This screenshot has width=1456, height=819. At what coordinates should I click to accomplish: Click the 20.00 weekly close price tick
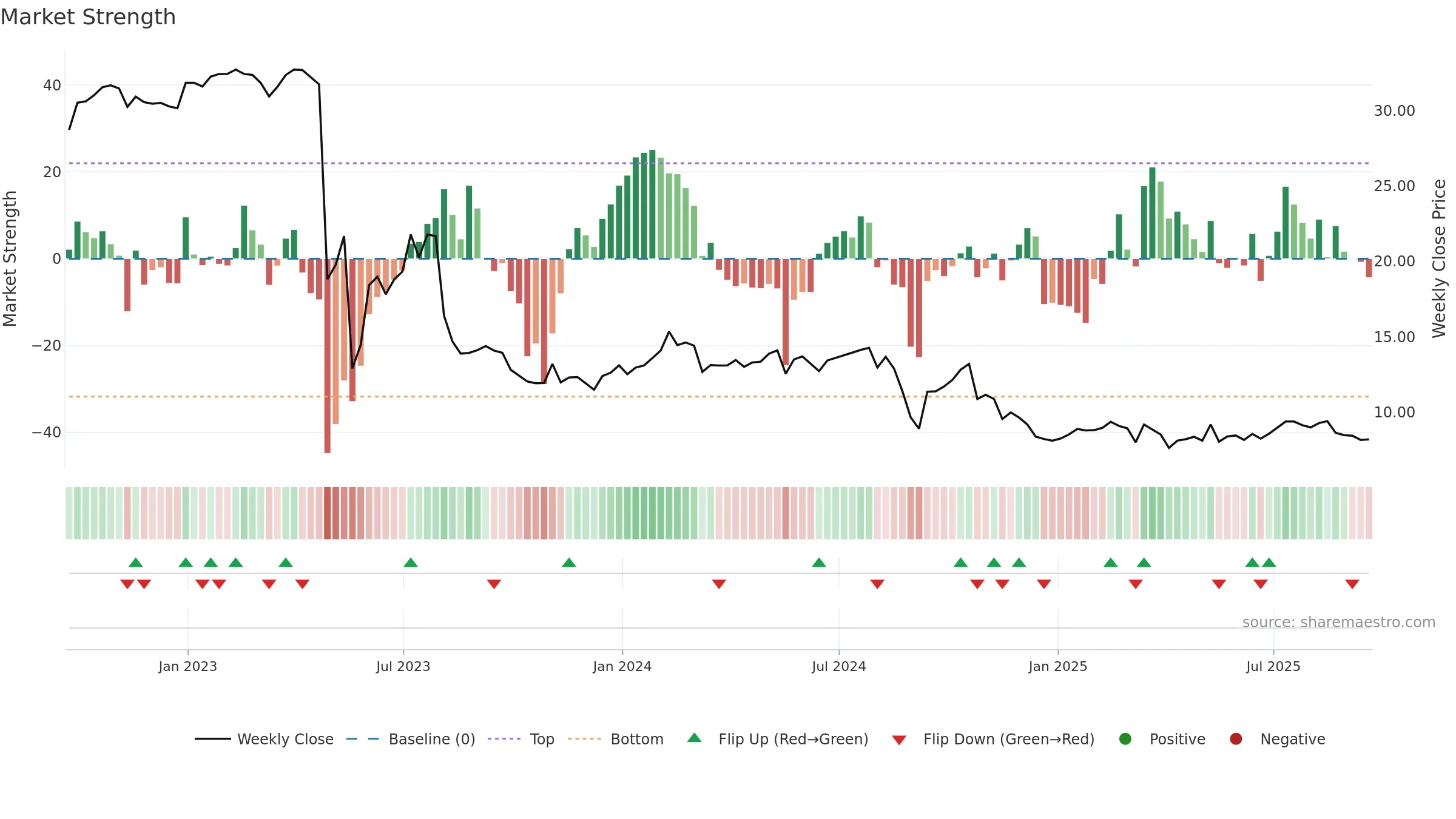(1395, 261)
